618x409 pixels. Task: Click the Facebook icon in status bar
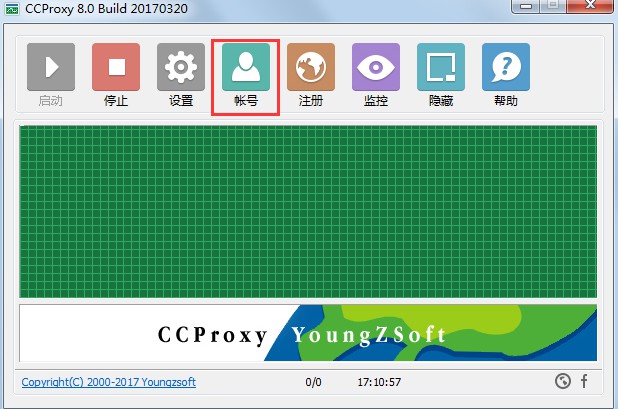584,381
